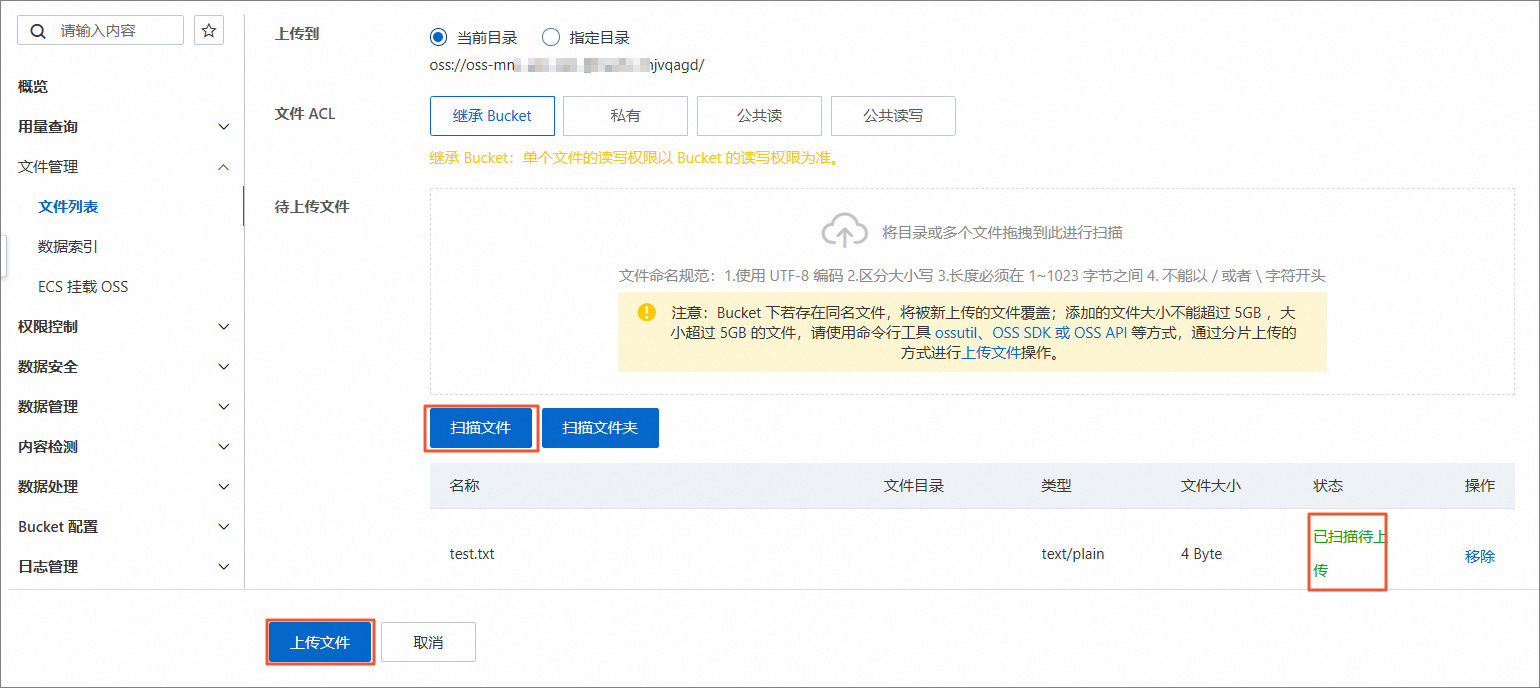1540x688 pixels.
Task: Click the star favorites icon
Action: (209, 31)
